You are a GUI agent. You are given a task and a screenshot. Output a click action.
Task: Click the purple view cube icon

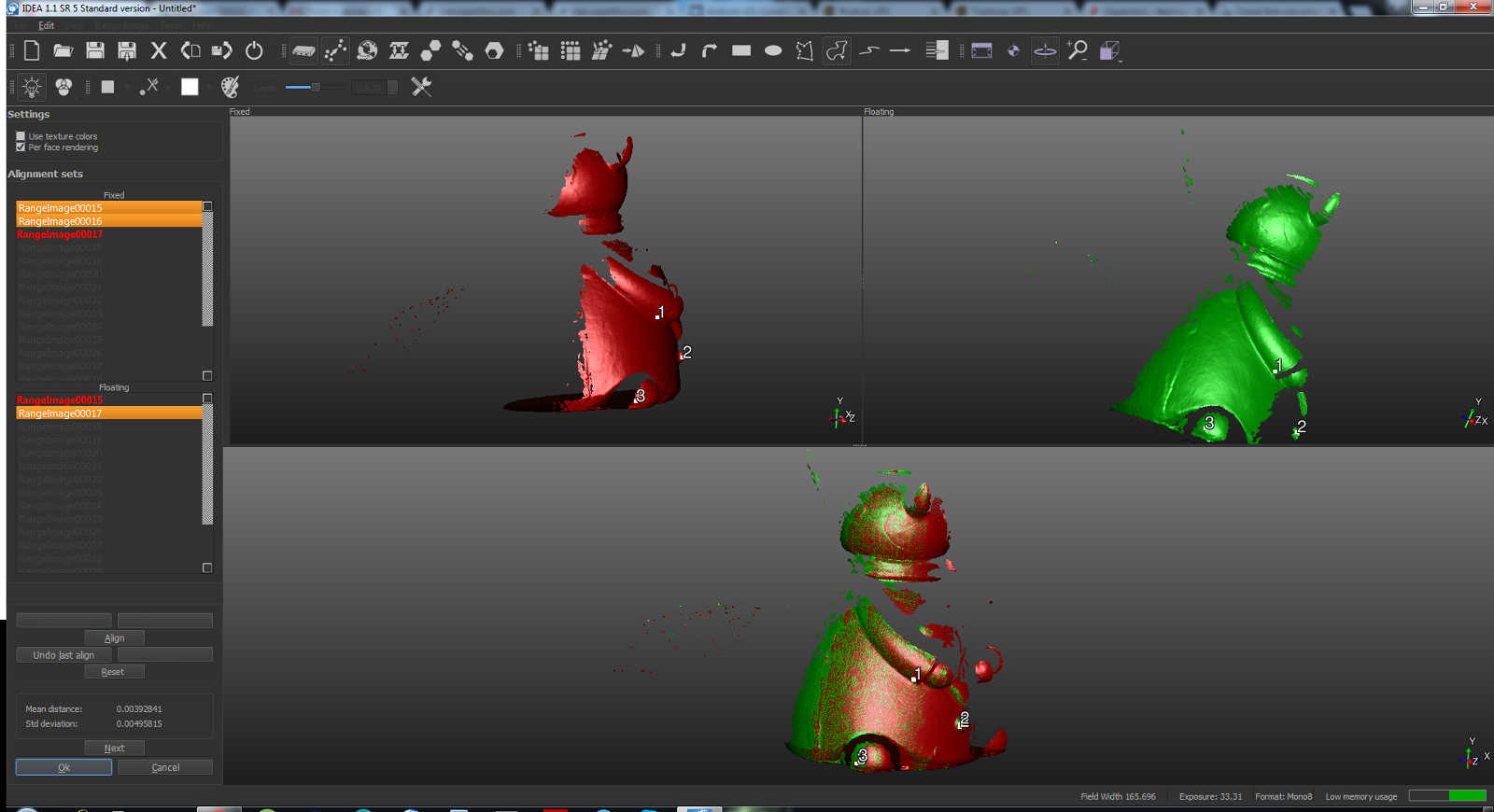point(1109,50)
